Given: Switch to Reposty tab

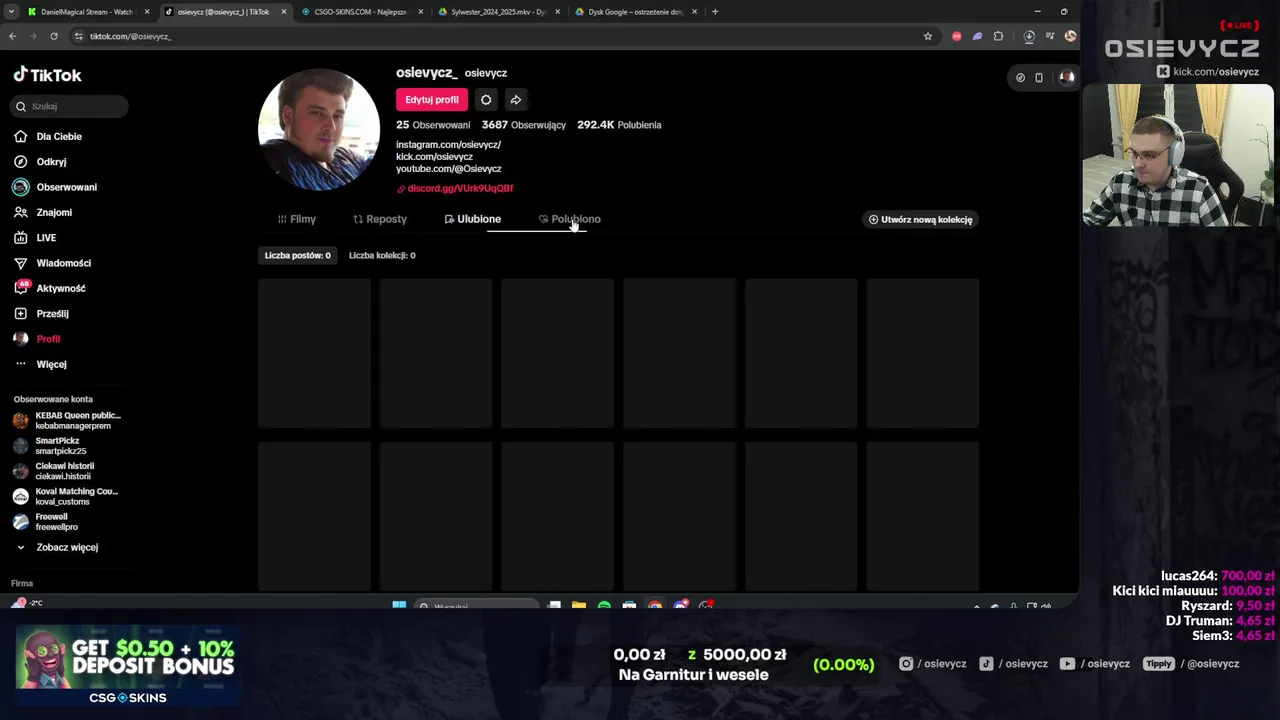Looking at the screenshot, I should click(x=380, y=219).
